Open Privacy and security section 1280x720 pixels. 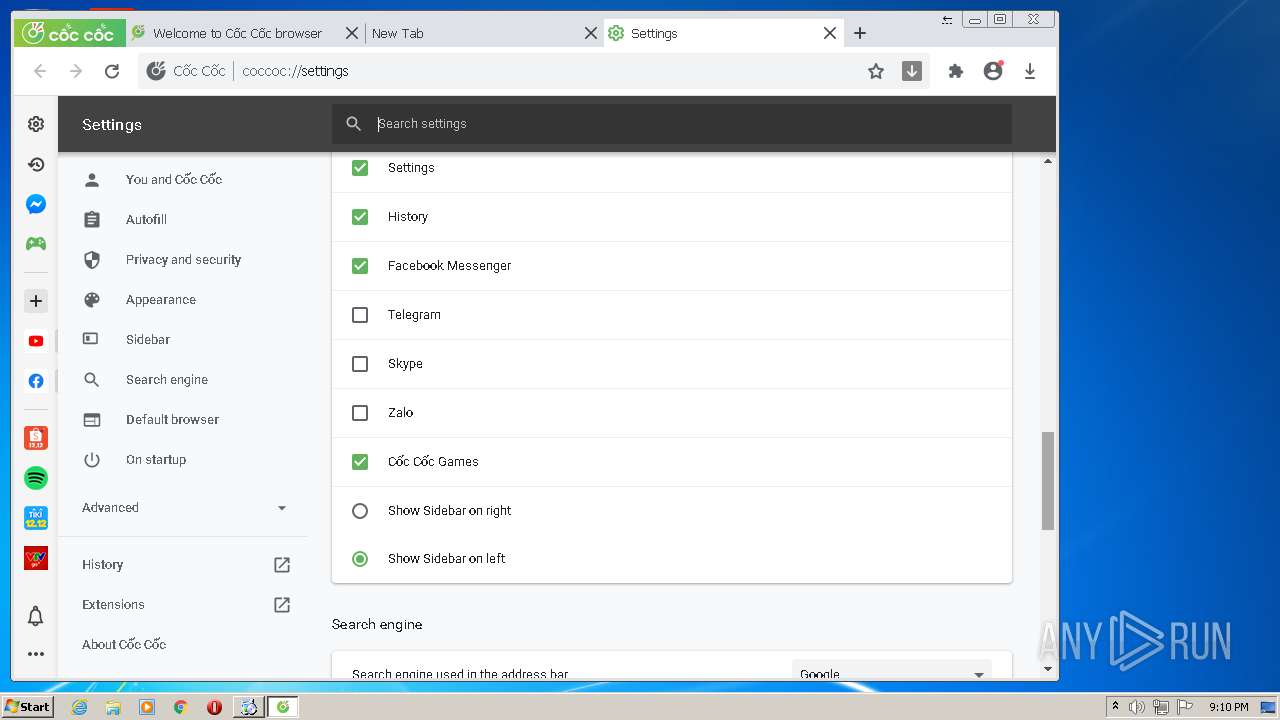pyautogui.click(x=184, y=260)
